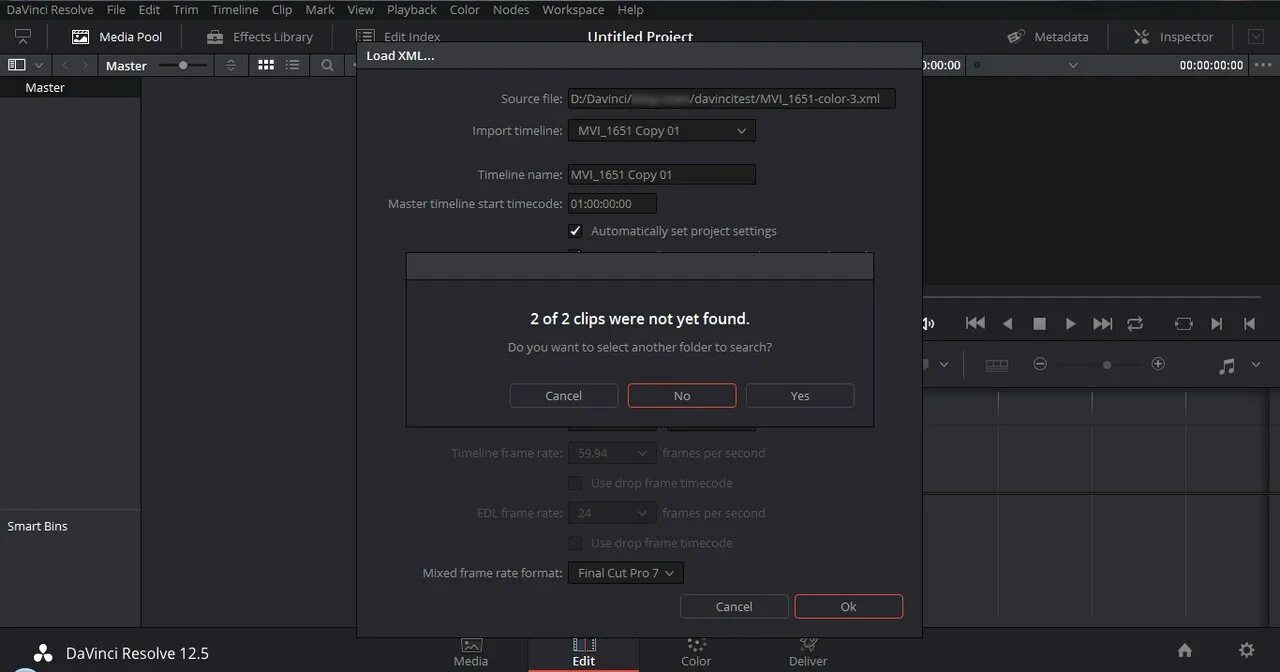The width and height of the screenshot is (1280, 672).
Task: Open viewer timeline selector dropdown
Action: coord(1073,65)
